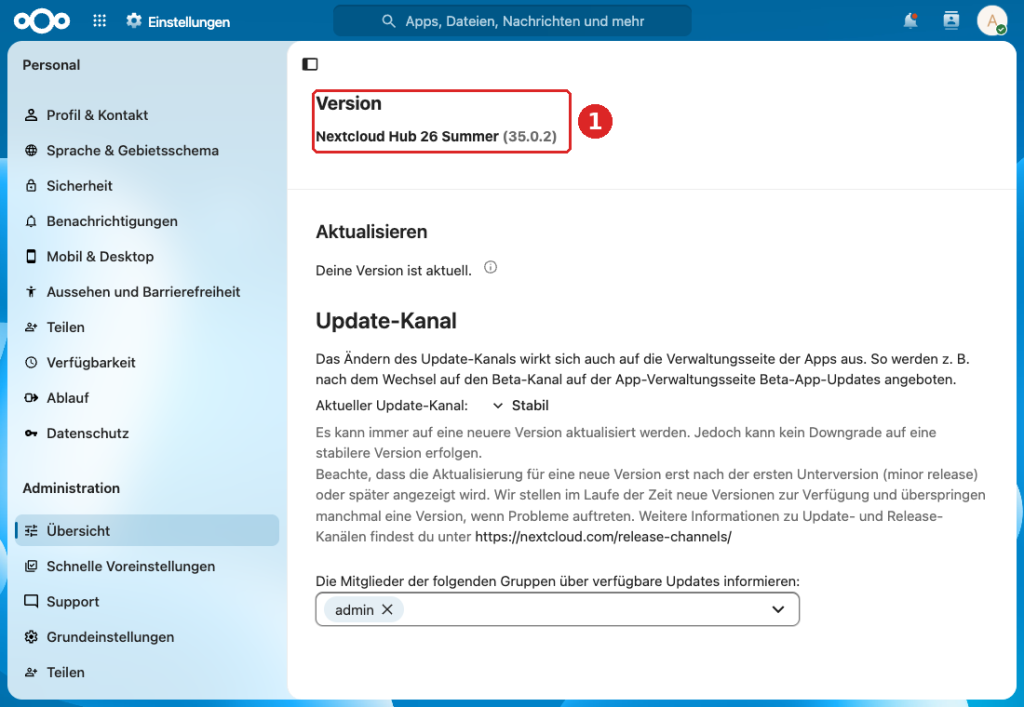Image resolution: width=1024 pixels, height=707 pixels.
Task: Click the Benachrichtigungen bell icon in sidebar
Action: pyautogui.click(x=31, y=221)
